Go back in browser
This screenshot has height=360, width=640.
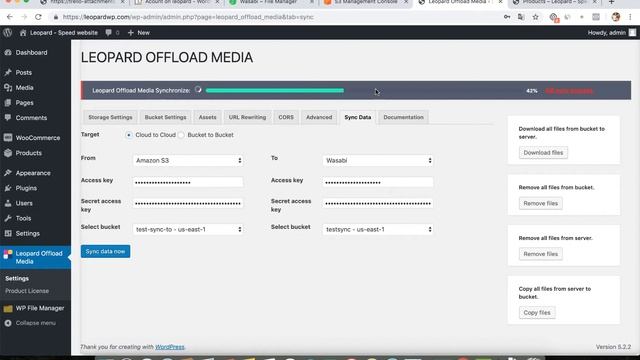tap(10, 17)
